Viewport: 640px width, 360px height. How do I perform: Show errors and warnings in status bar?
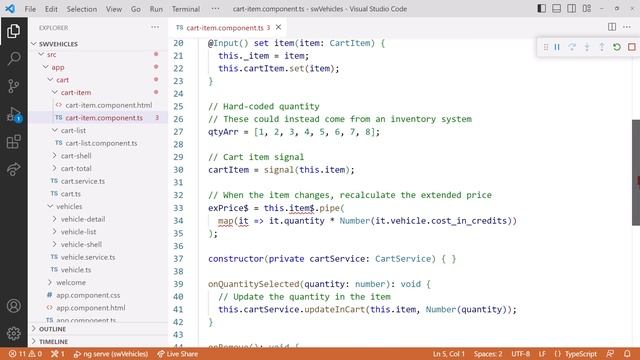(x=25, y=354)
